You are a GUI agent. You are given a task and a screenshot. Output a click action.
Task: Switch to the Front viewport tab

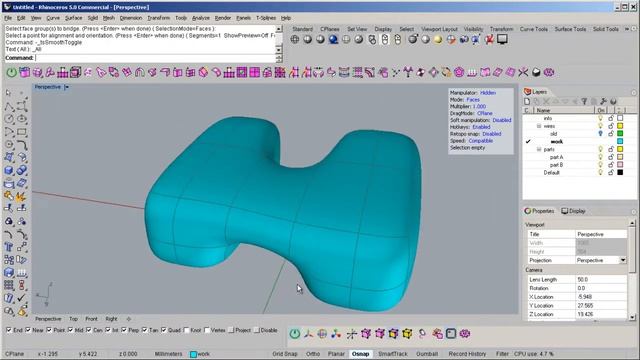(x=91, y=319)
